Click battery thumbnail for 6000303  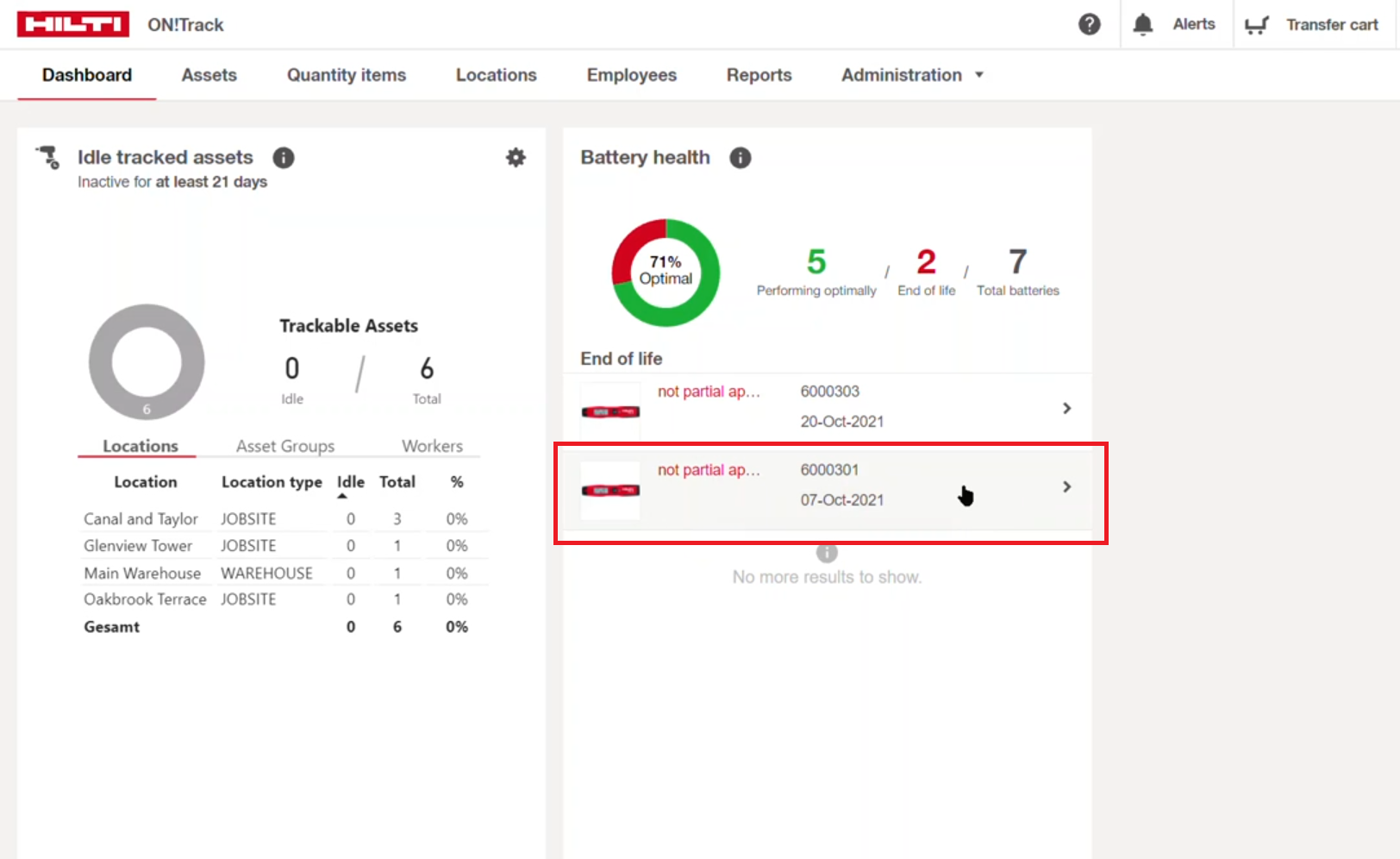point(610,412)
